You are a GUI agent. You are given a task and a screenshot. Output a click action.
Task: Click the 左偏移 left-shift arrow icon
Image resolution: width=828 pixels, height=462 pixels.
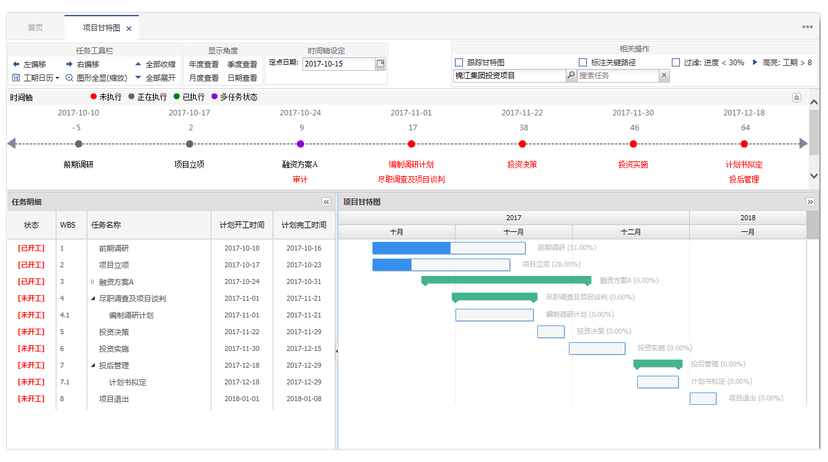(x=16, y=64)
